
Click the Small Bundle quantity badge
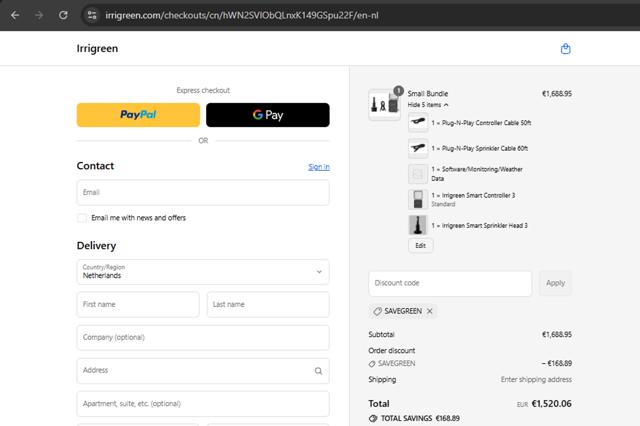(x=398, y=91)
